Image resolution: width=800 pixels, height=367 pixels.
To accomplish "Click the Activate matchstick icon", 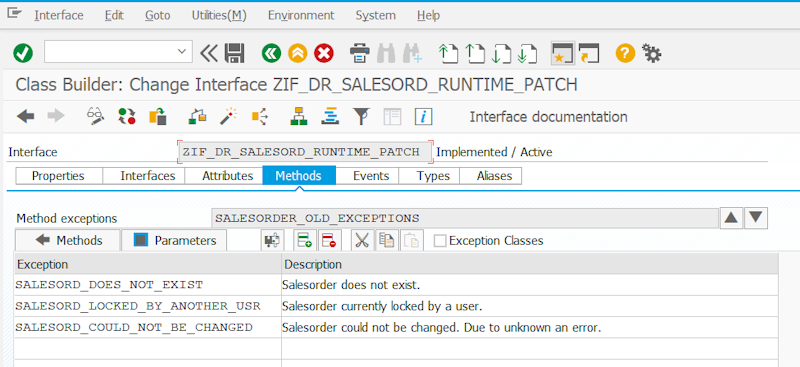I will point(228,117).
